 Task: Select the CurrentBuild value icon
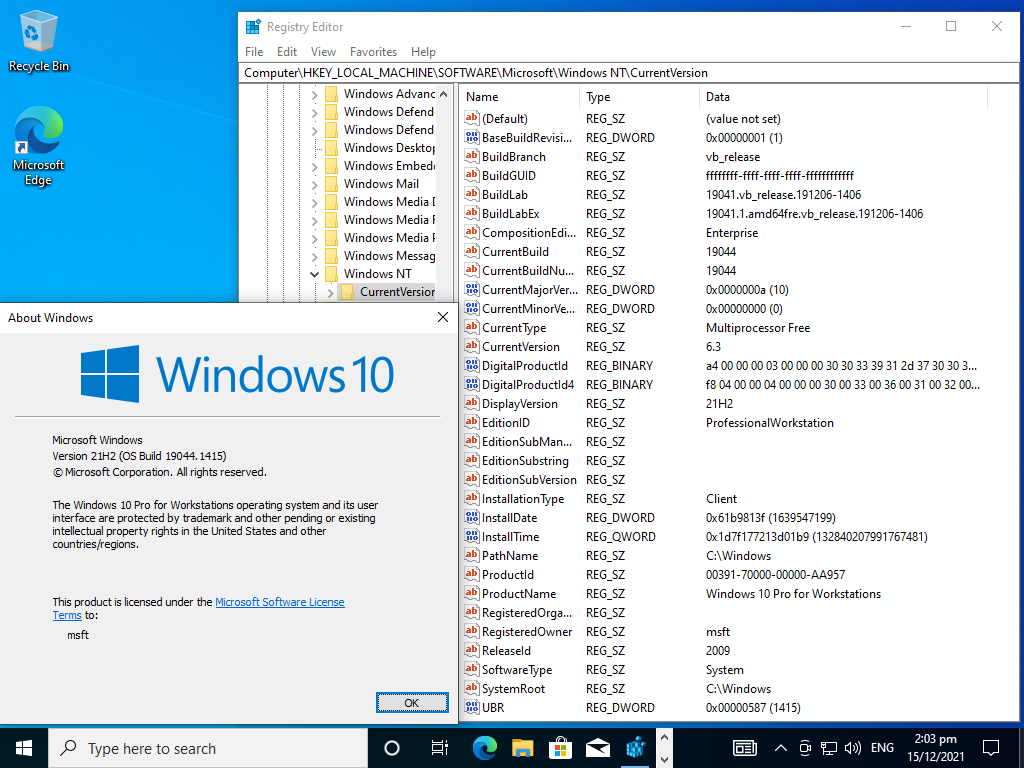point(472,251)
